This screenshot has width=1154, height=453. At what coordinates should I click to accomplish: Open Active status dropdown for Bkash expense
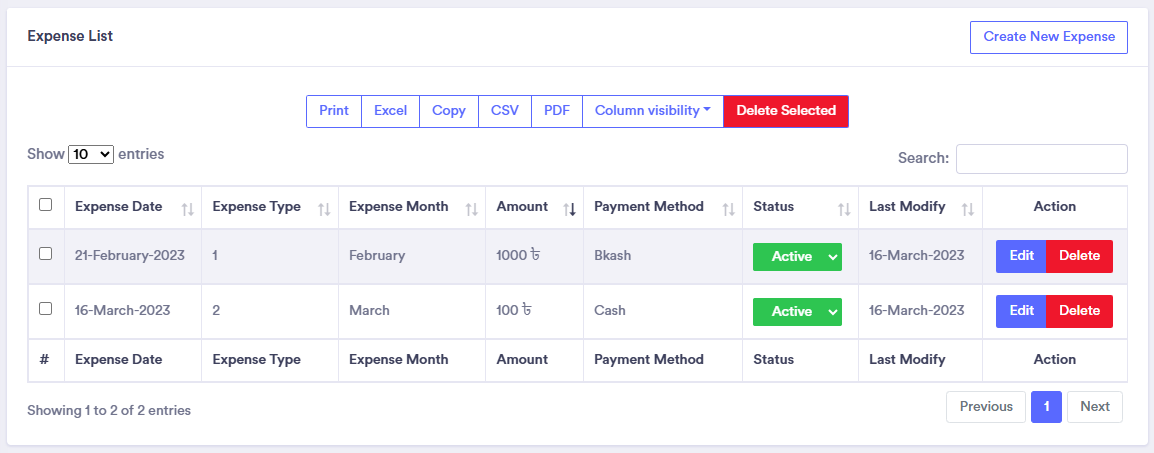click(797, 257)
